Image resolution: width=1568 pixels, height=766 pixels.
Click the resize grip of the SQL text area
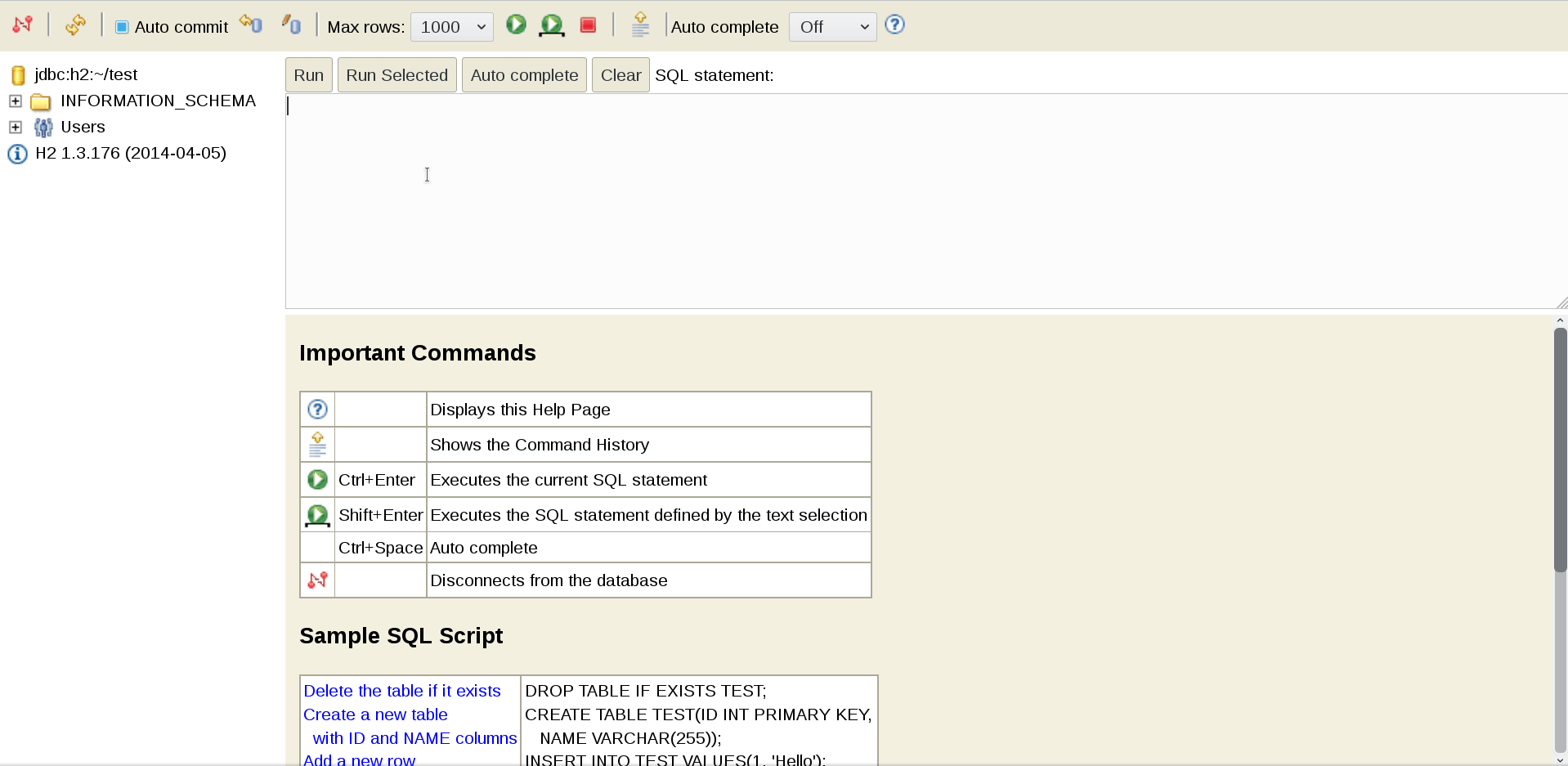point(1561,302)
